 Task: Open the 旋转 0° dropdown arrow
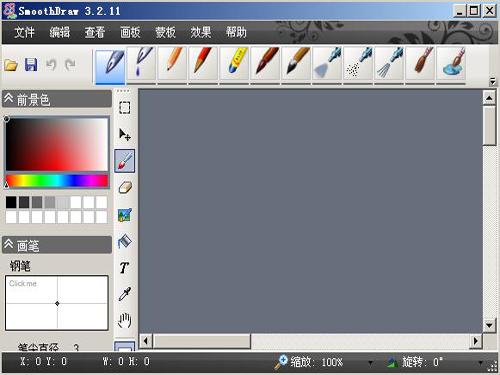point(480,363)
